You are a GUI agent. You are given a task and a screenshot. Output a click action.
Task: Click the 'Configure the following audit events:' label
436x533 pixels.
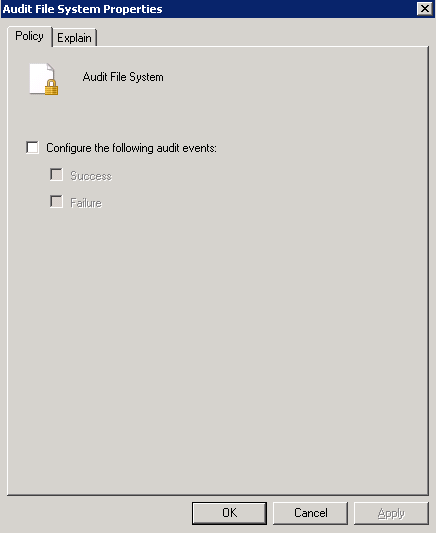tap(131, 148)
